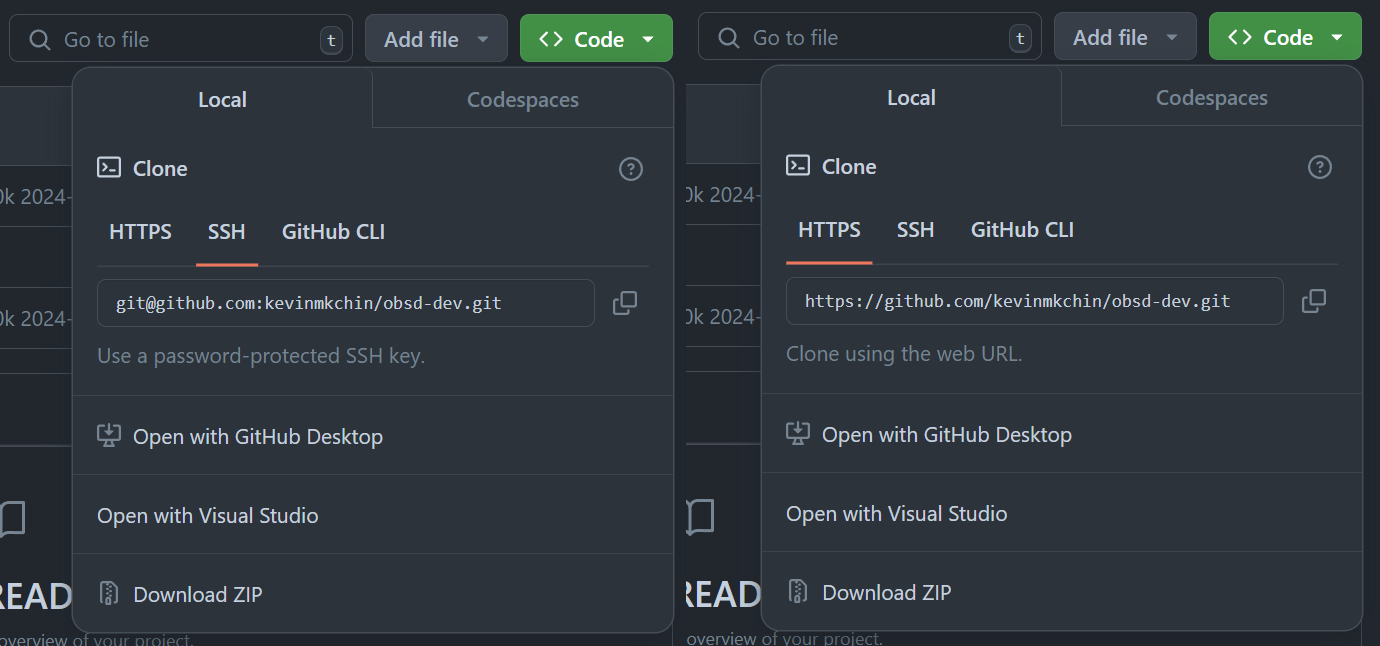Copy the HTTPS clone URL icon
Image resolution: width=1380 pixels, height=646 pixels.
(1314, 301)
